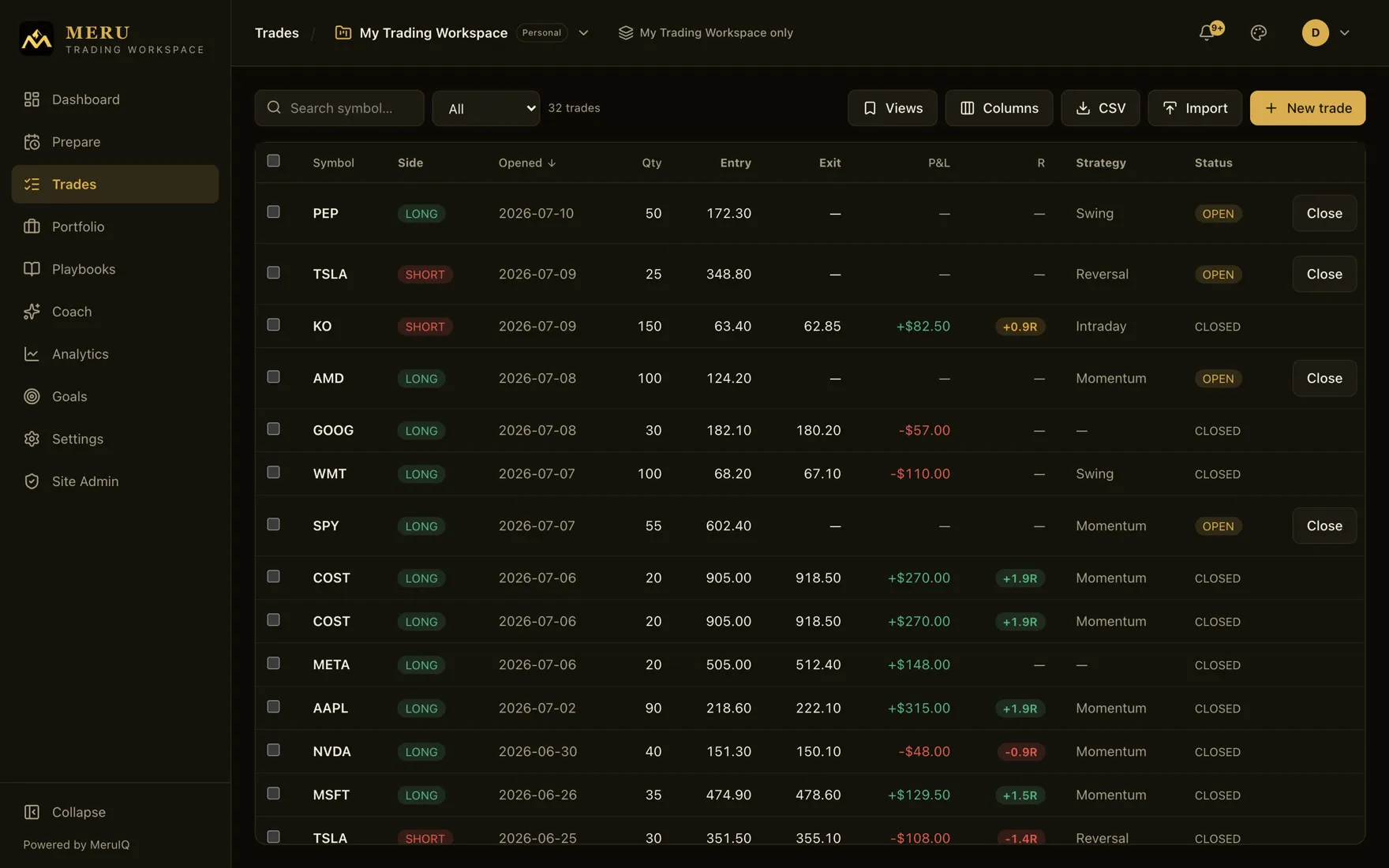This screenshot has width=1389, height=868.
Task: Click the Search symbol field
Action: 339,108
